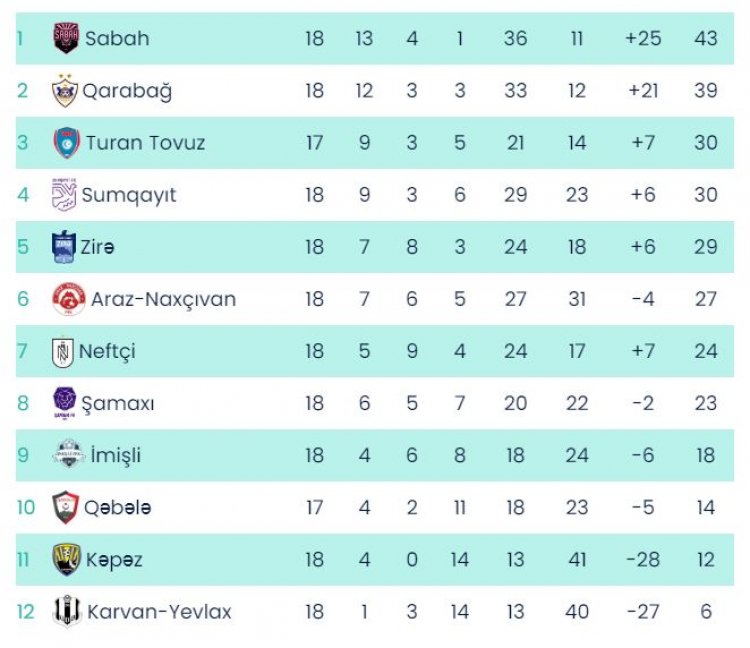Viewport: 750px width, 648px height.
Task: Click the Sabah club logo
Action: 66,38
